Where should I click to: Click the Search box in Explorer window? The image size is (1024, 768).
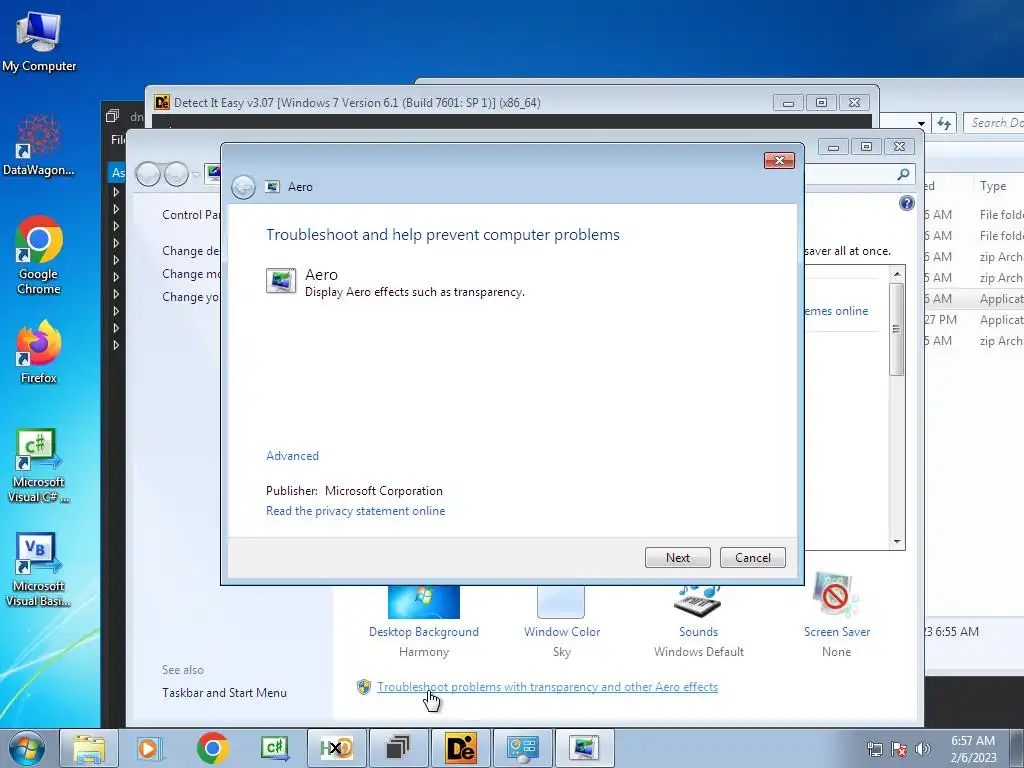pyautogui.click(x=994, y=123)
